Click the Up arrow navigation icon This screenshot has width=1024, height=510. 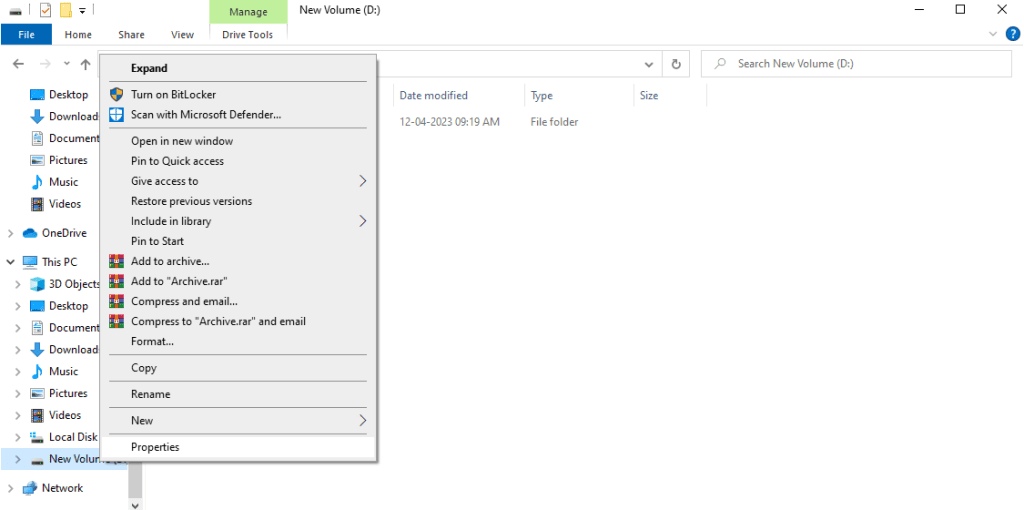pos(85,64)
